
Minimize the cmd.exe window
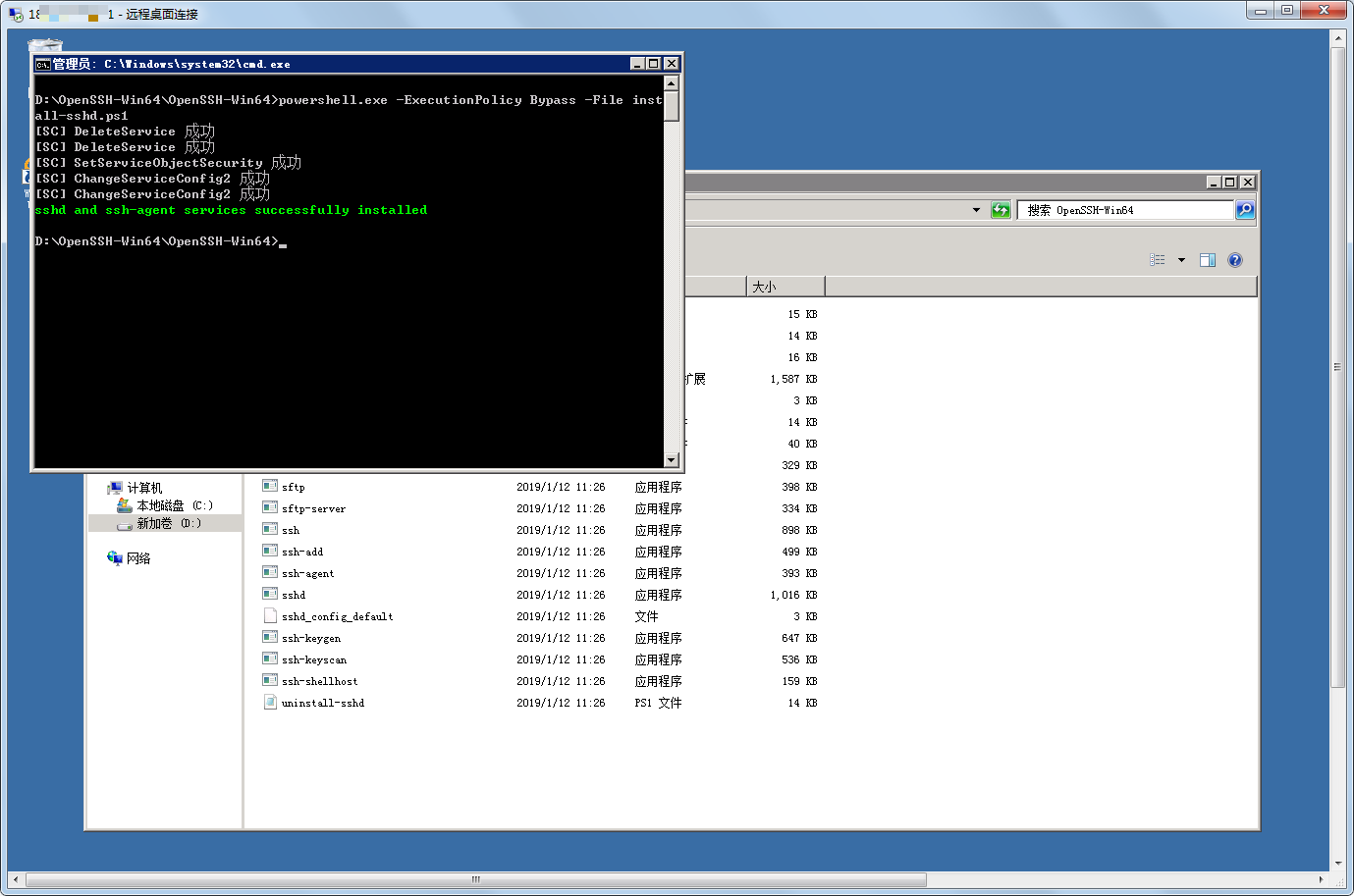[637, 64]
